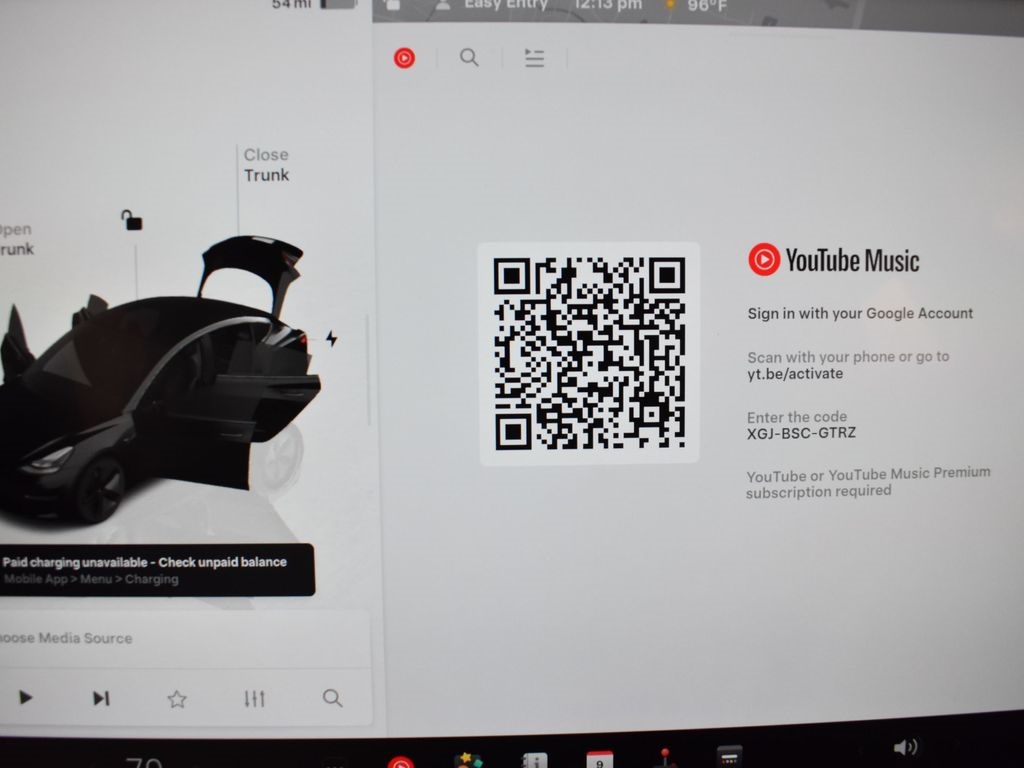Viewport: 1024px width, 768px height.
Task: Mark favorite with the star icon
Action: pyautogui.click(x=177, y=699)
